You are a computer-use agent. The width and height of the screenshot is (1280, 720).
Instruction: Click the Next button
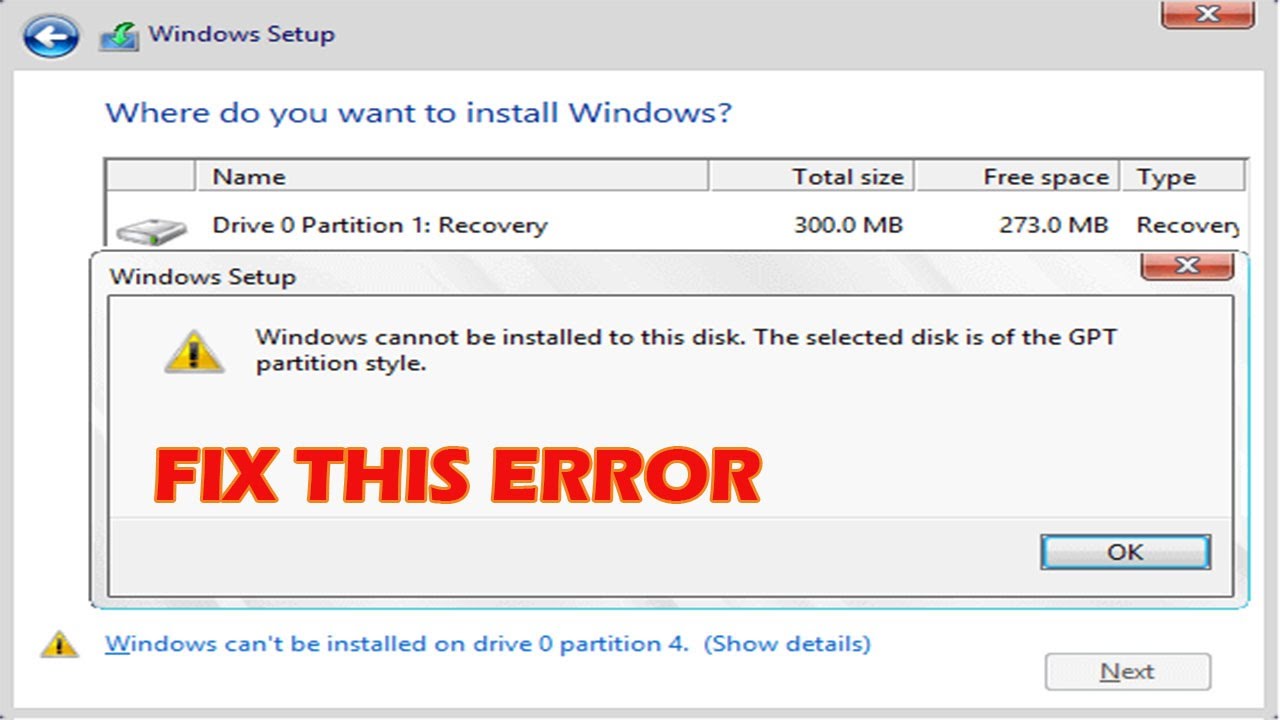tap(1127, 672)
